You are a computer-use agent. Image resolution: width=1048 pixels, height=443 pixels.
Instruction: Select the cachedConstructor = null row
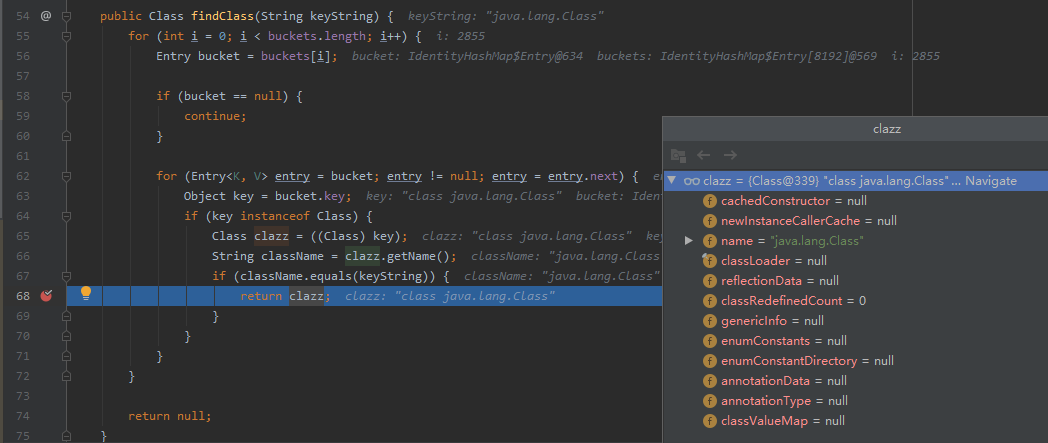click(855, 201)
